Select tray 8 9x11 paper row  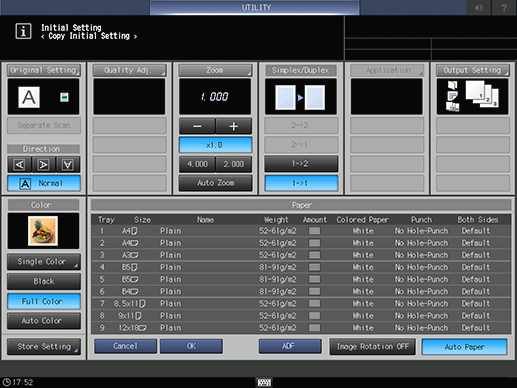pos(301,316)
